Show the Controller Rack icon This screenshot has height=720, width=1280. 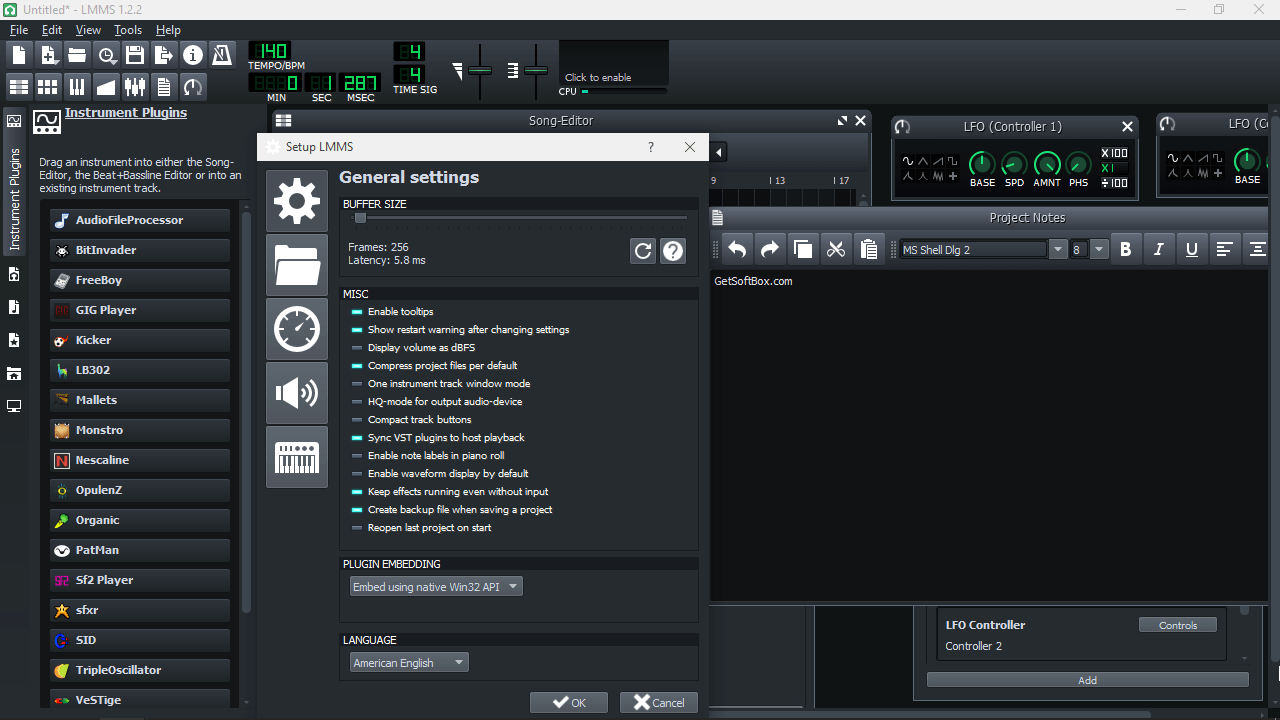(193, 86)
